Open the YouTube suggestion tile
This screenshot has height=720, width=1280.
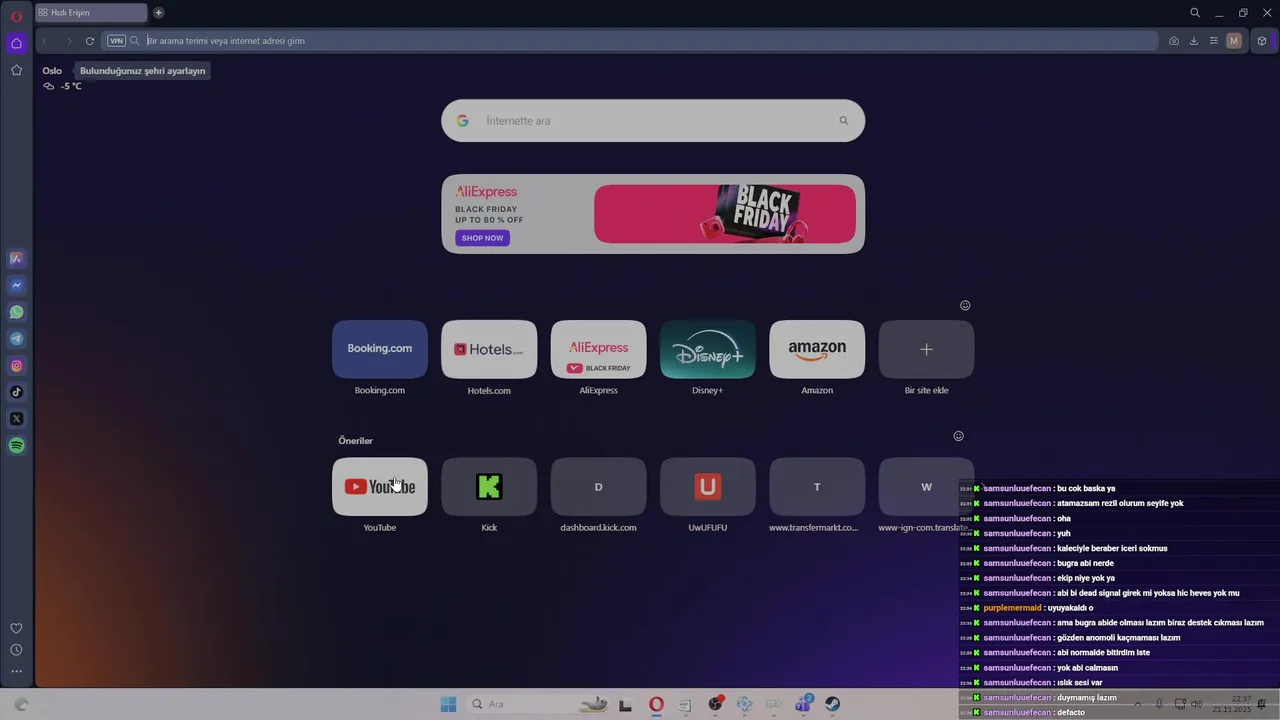pos(380,487)
